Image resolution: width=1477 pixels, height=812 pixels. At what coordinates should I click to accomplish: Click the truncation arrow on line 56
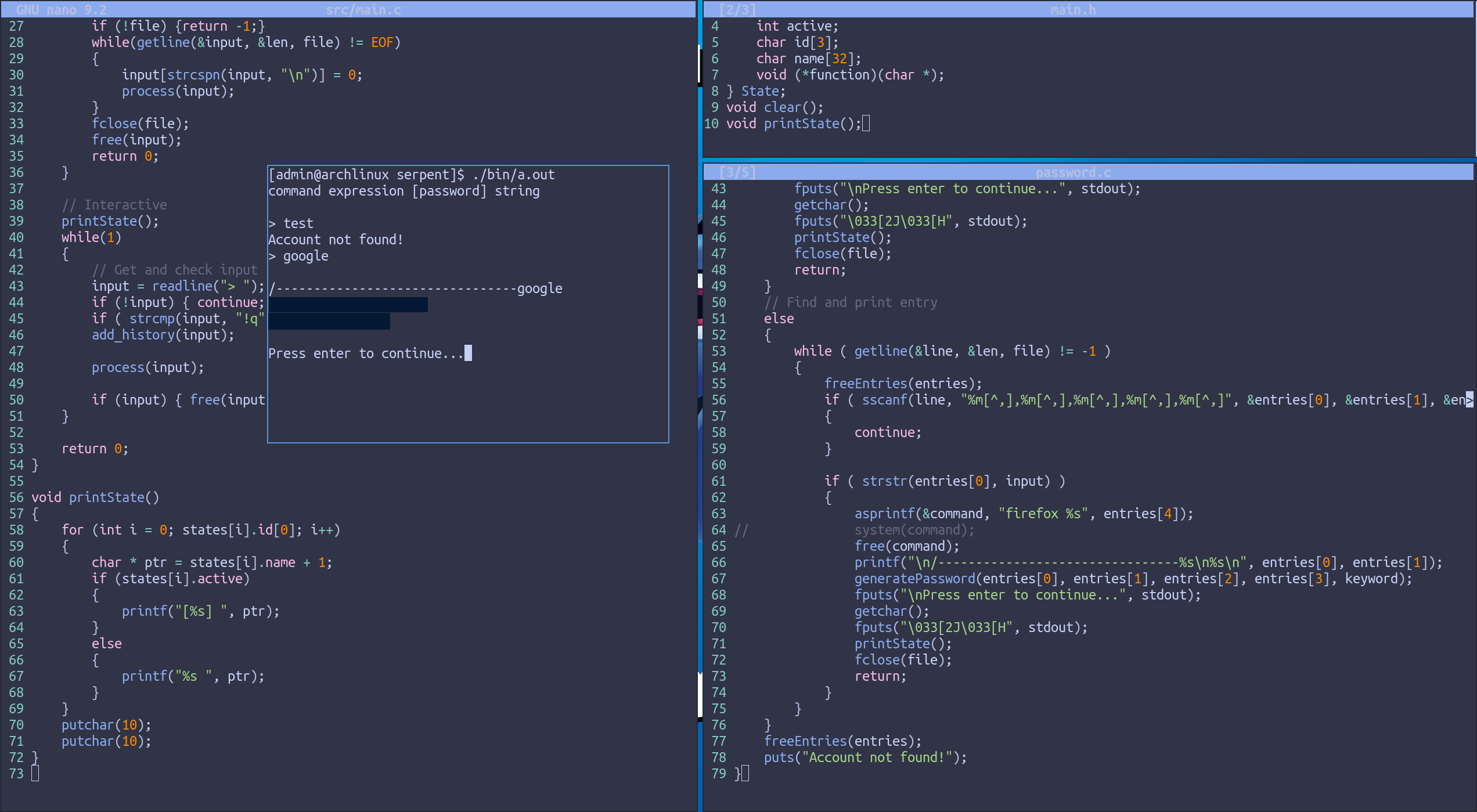1469,399
